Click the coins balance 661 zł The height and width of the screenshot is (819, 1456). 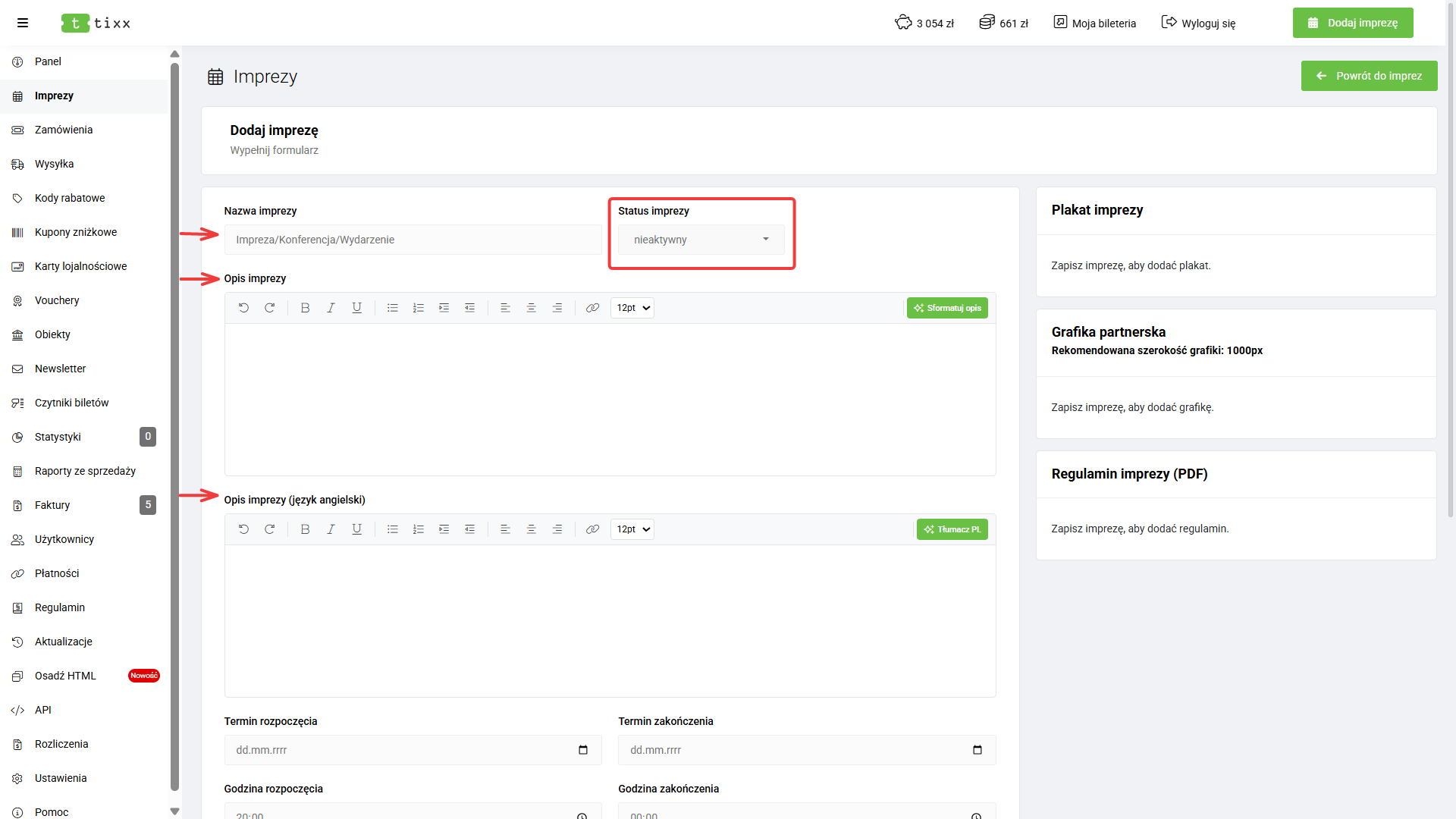pyautogui.click(x=1003, y=23)
